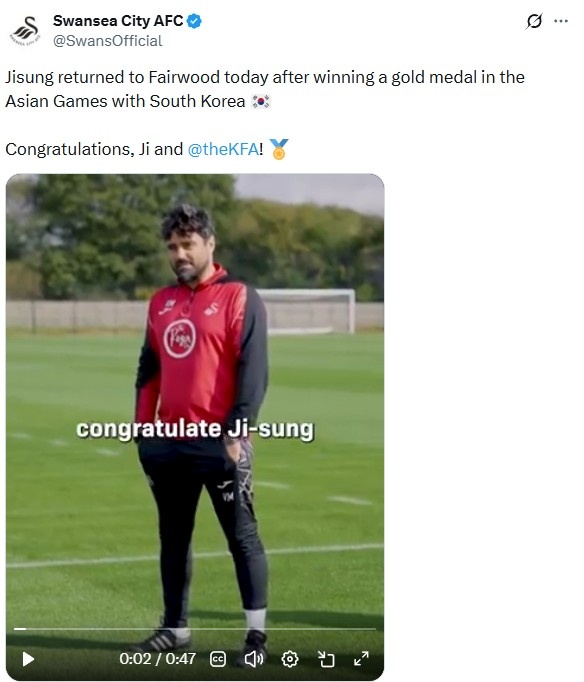This screenshot has width=584, height=682.
Task: Click the Swansea City AFC account name
Action: 118,20
